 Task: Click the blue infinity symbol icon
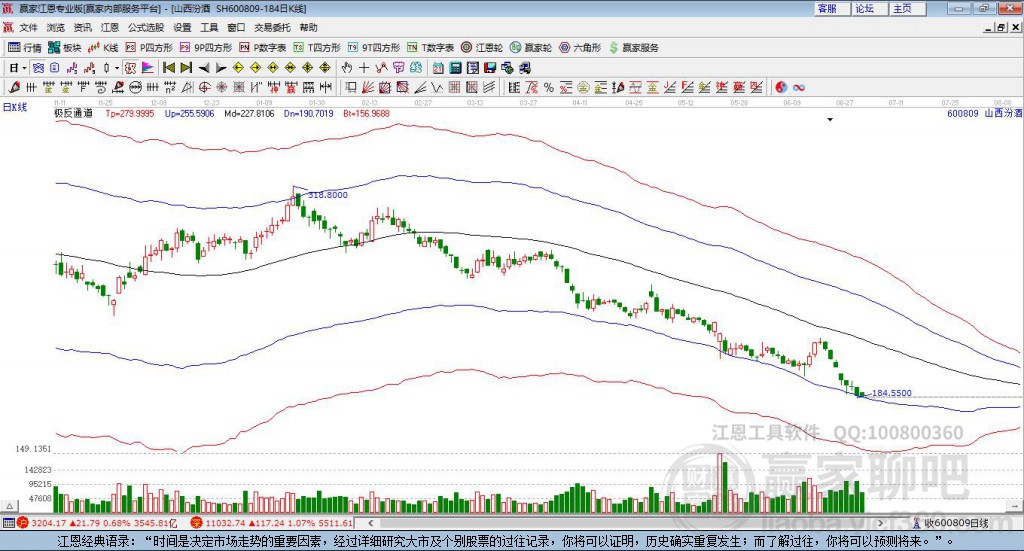[x=799, y=87]
